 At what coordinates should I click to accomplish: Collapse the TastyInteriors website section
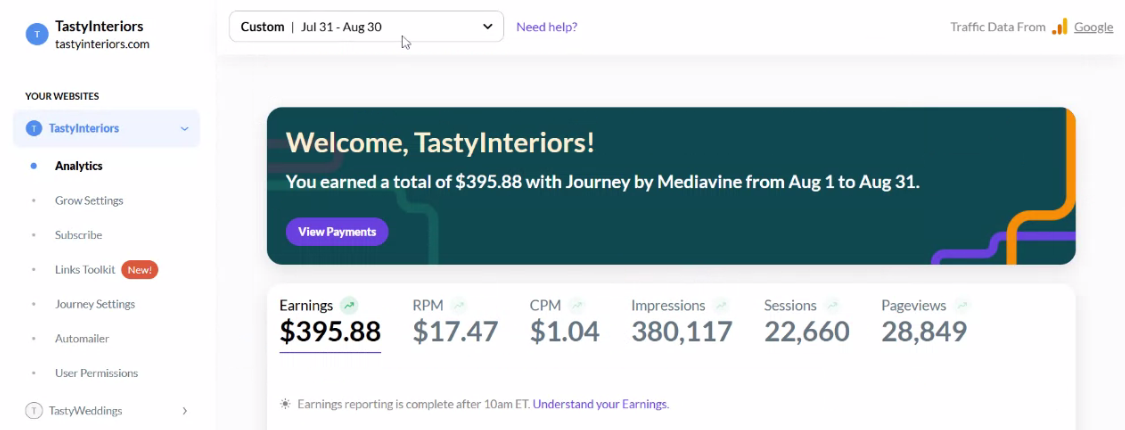(x=184, y=128)
